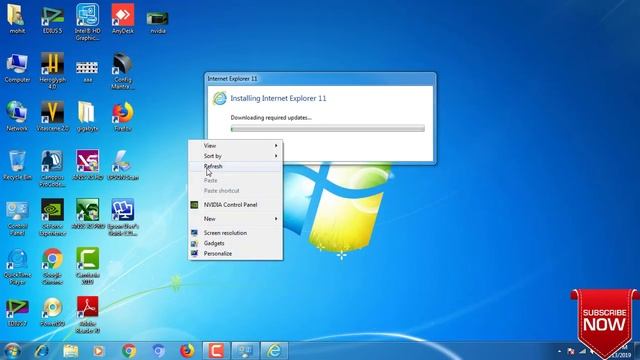Select the Control Panel desktop icon
640x360 pixels.
[x=17, y=218]
